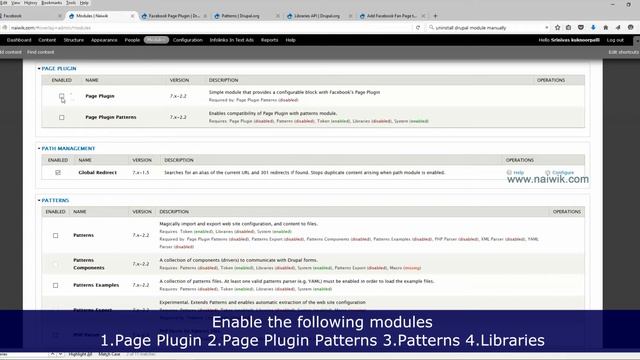
Task: Toggle the find bar Match Case option
Action: (109, 354)
